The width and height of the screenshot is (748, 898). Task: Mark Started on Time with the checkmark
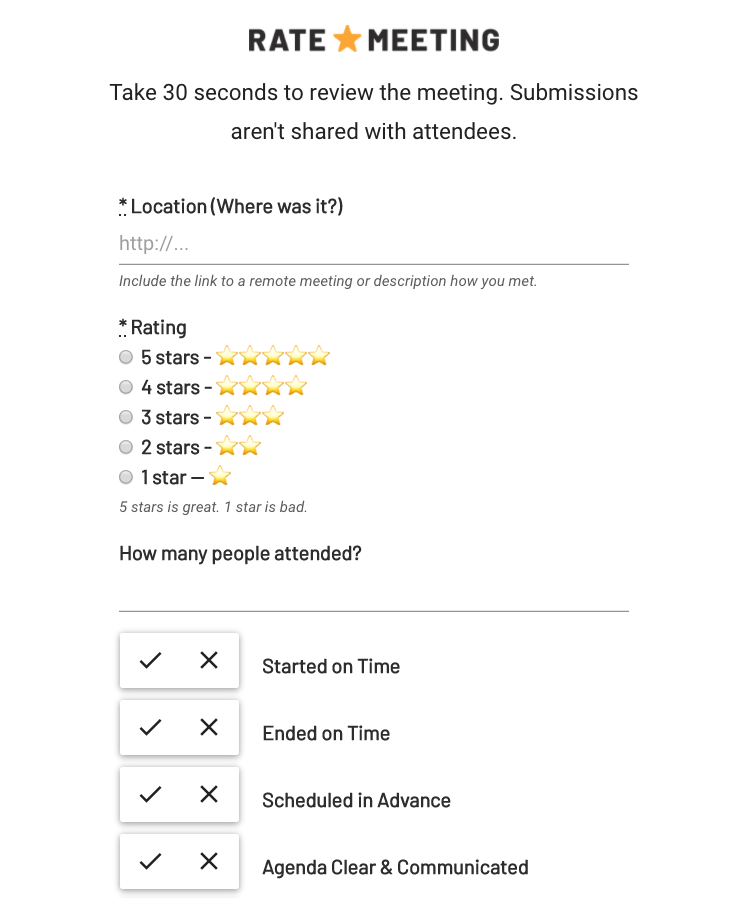150,660
